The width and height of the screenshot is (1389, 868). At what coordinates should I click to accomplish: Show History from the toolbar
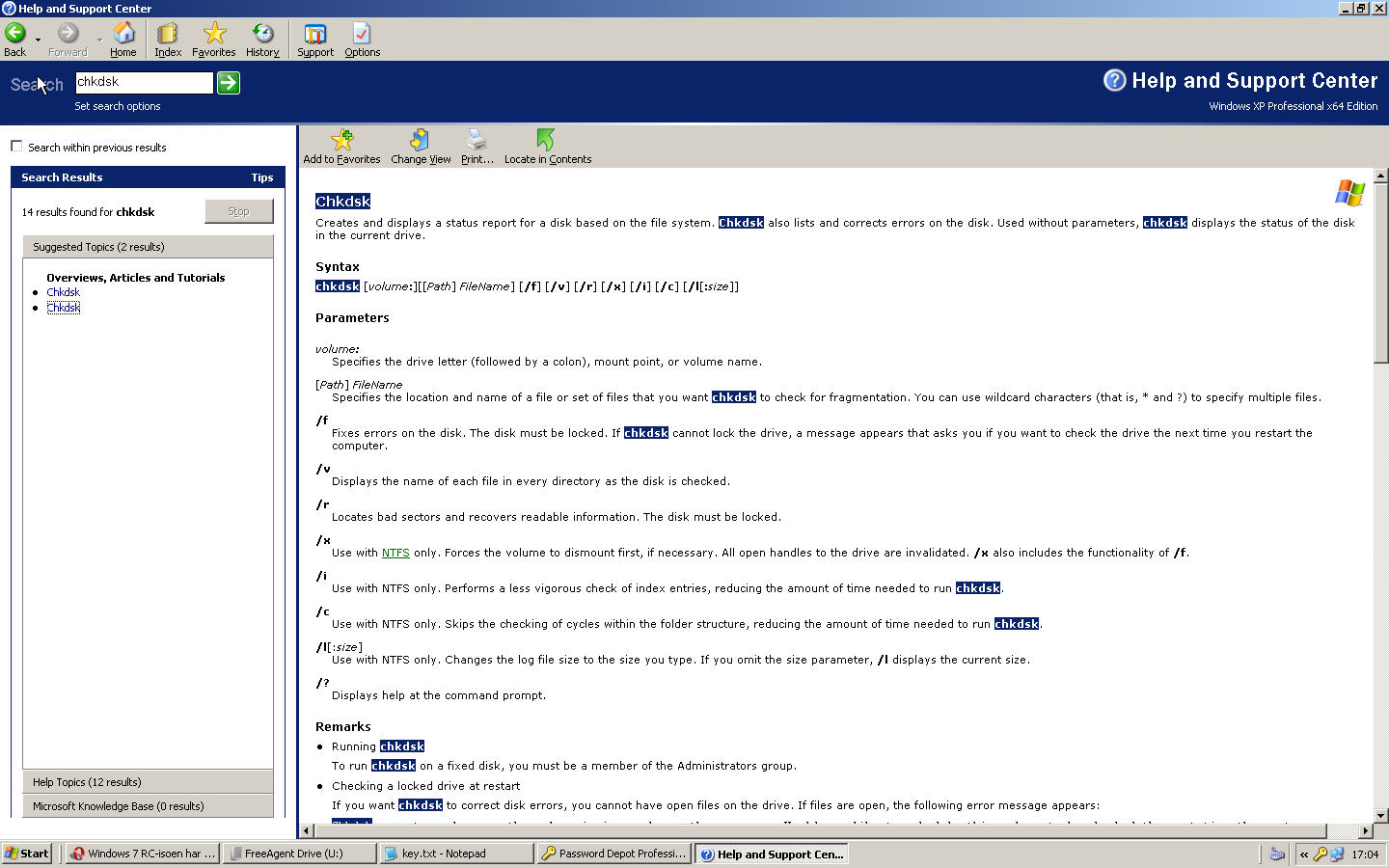(x=262, y=40)
